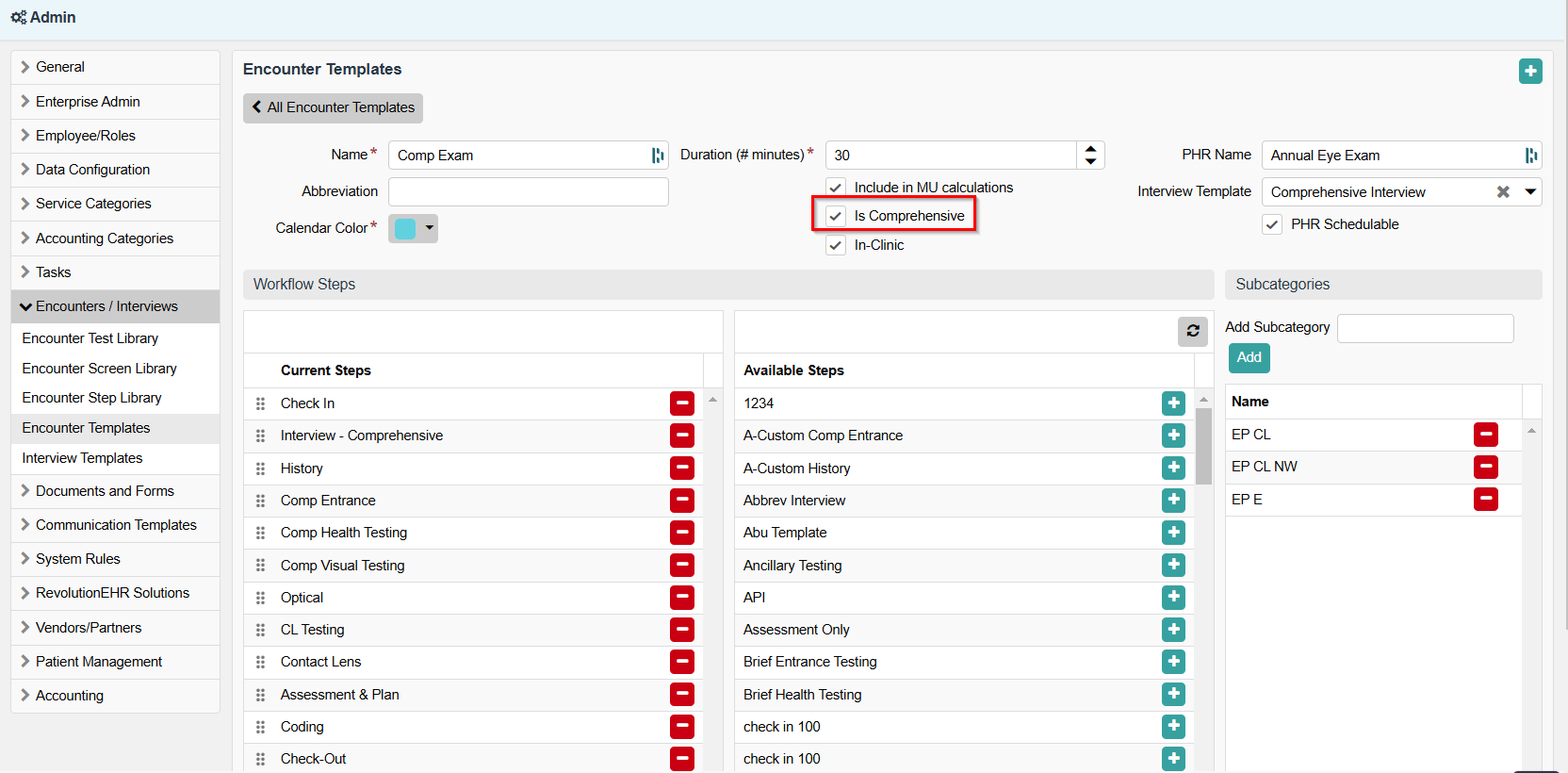Screen dimensions: 1568x773
Task: Click the green plus icon to add a new encounter template
Action: [x=1530, y=71]
